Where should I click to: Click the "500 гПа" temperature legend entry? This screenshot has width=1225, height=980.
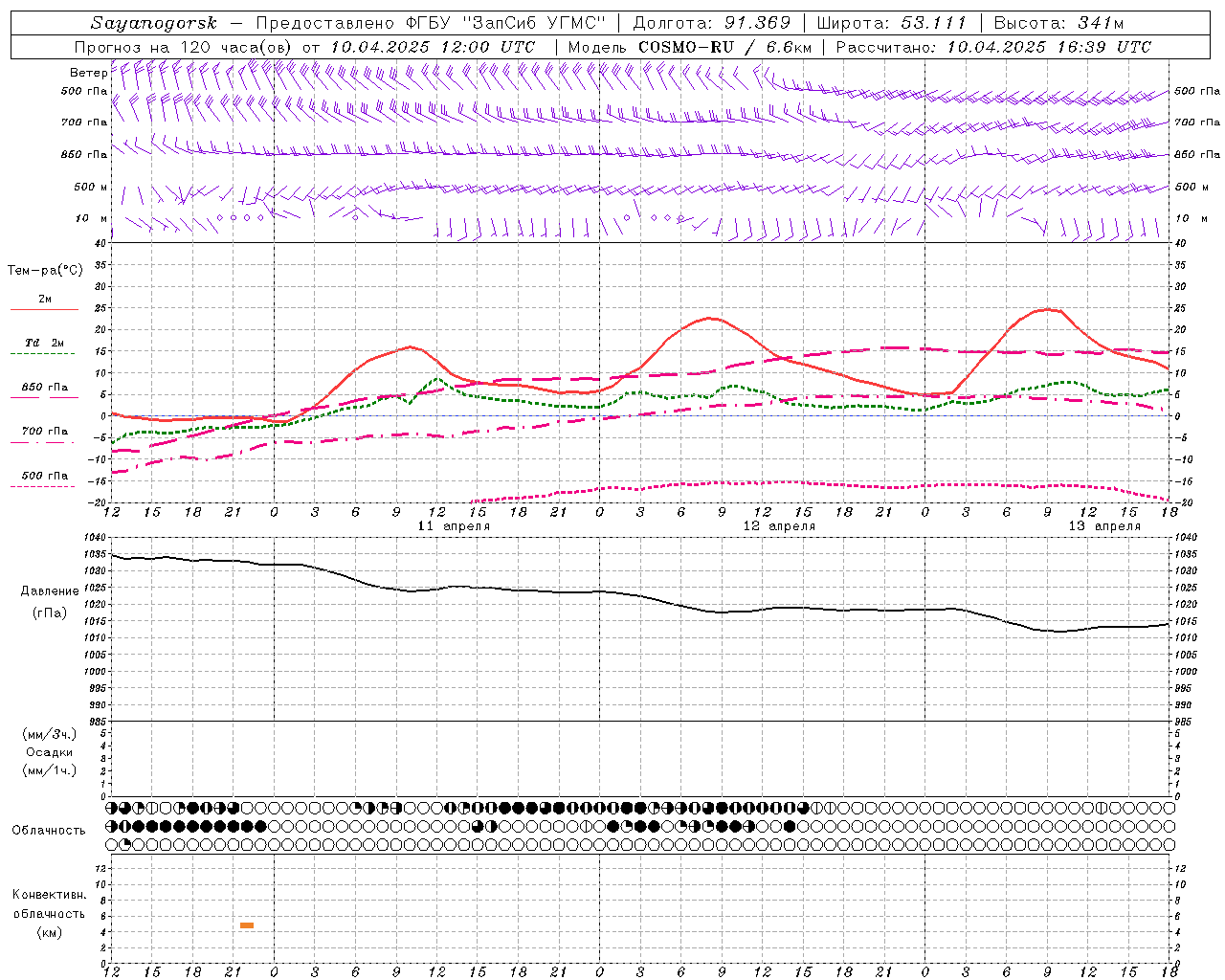(x=45, y=476)
